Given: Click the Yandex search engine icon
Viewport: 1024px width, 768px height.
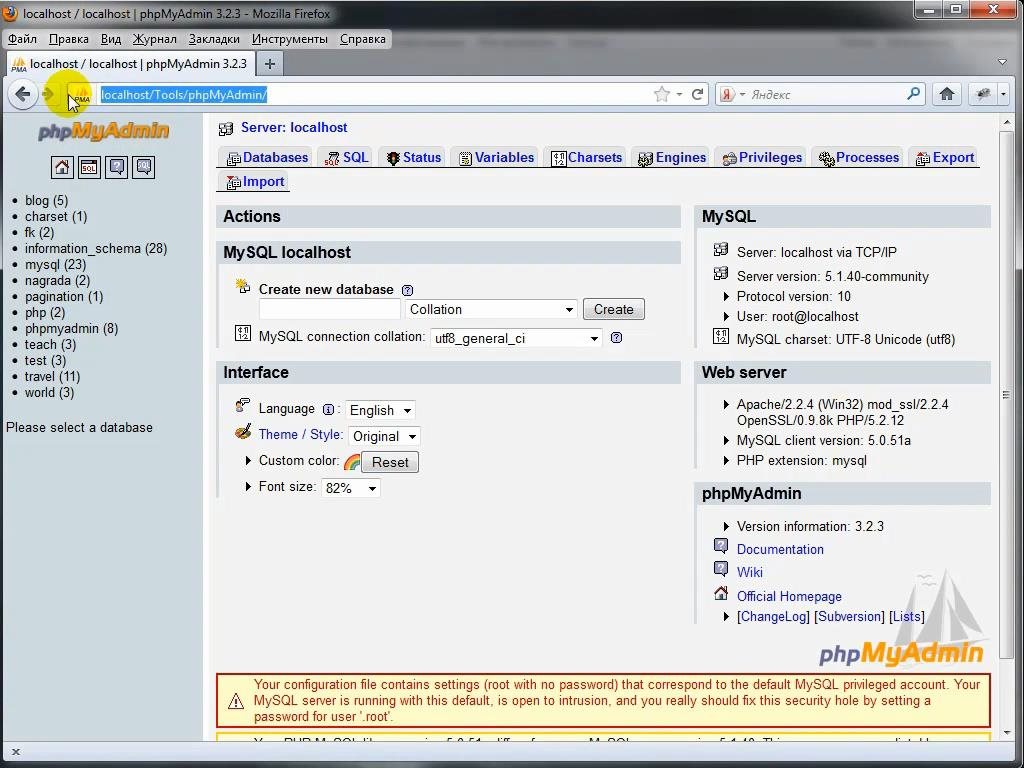Looking at the screenshot, I should coord(727,95).
